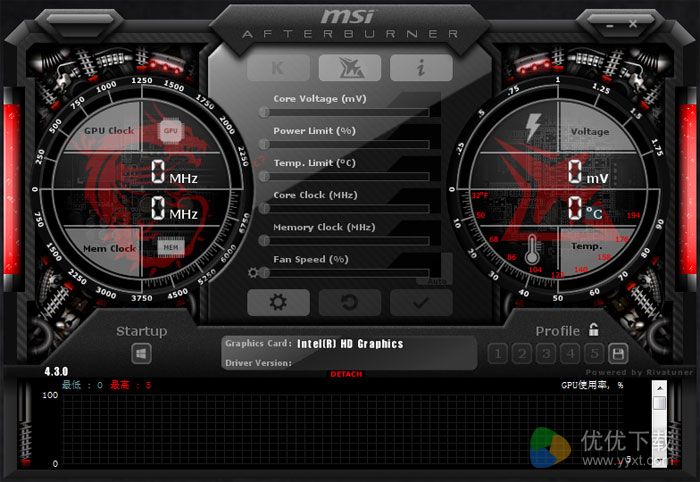
Task: Click the version number 4.3.0
Action: pos(56,371)
